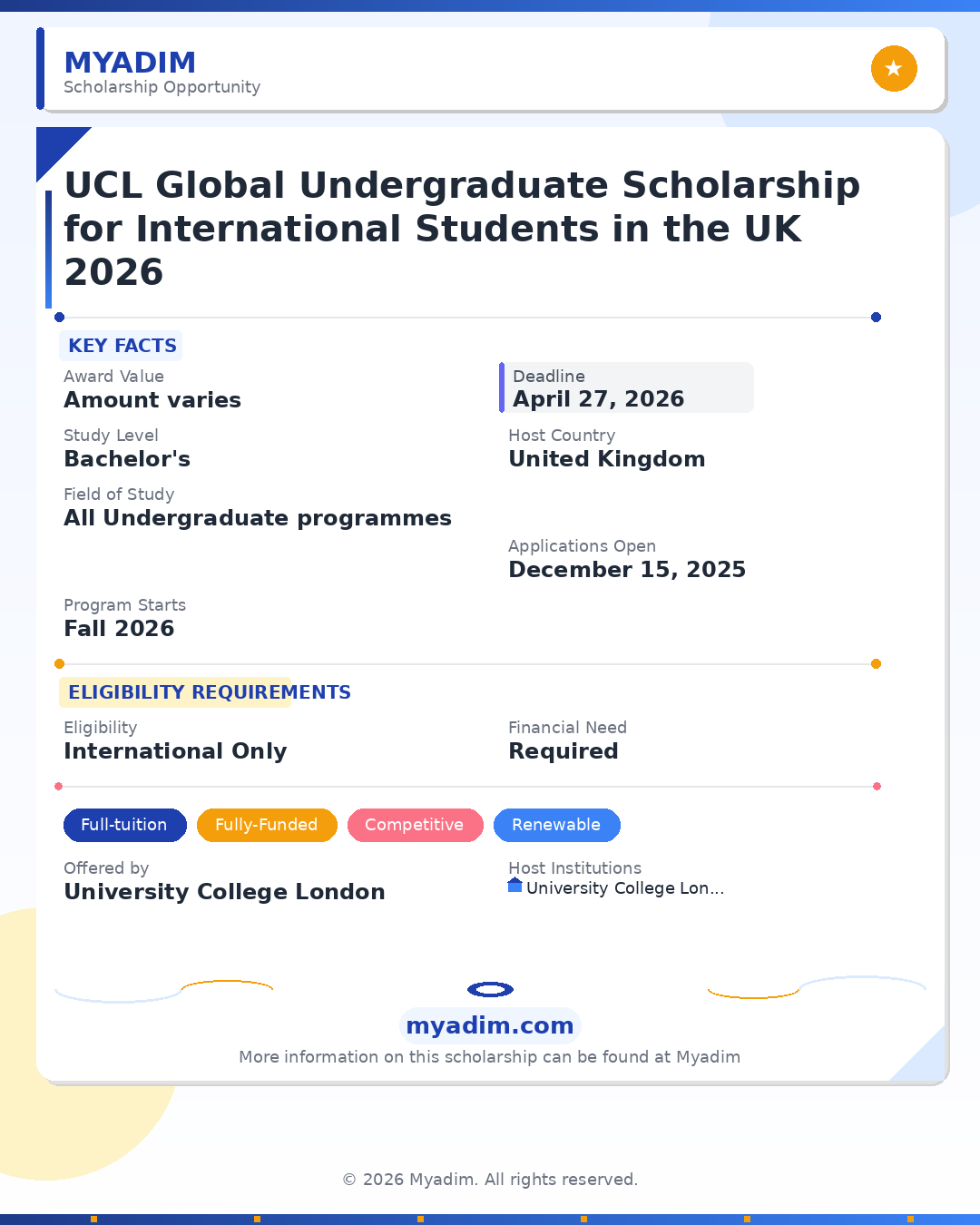This screenshot has width=980, height=1225.
Task: Click the Renewable tag pill
Action: pyautogui.click(x=556, y=825)
